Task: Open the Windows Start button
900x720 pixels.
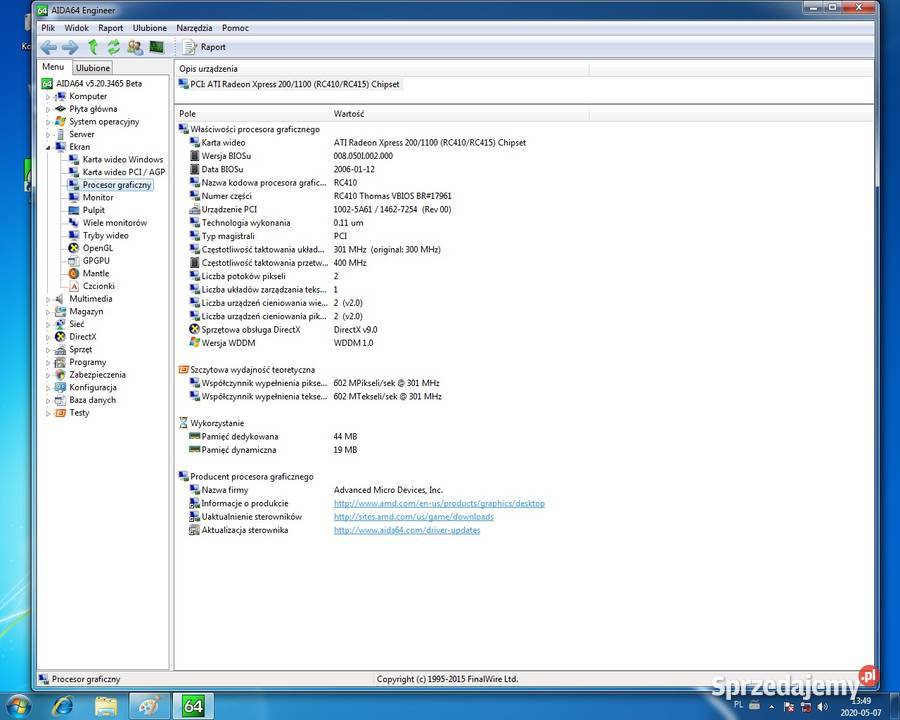Action: [18, 706]
